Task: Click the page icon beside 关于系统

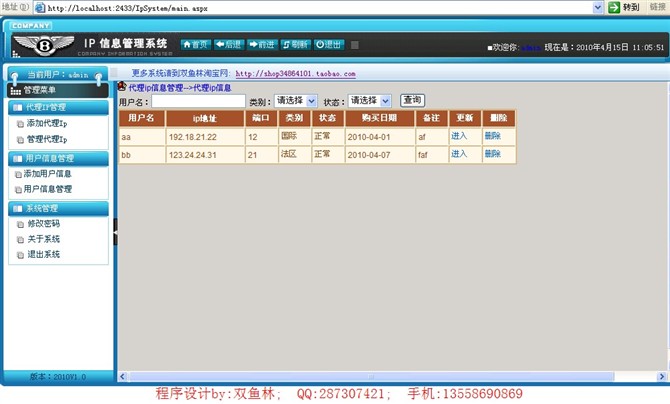Action: 20,240
